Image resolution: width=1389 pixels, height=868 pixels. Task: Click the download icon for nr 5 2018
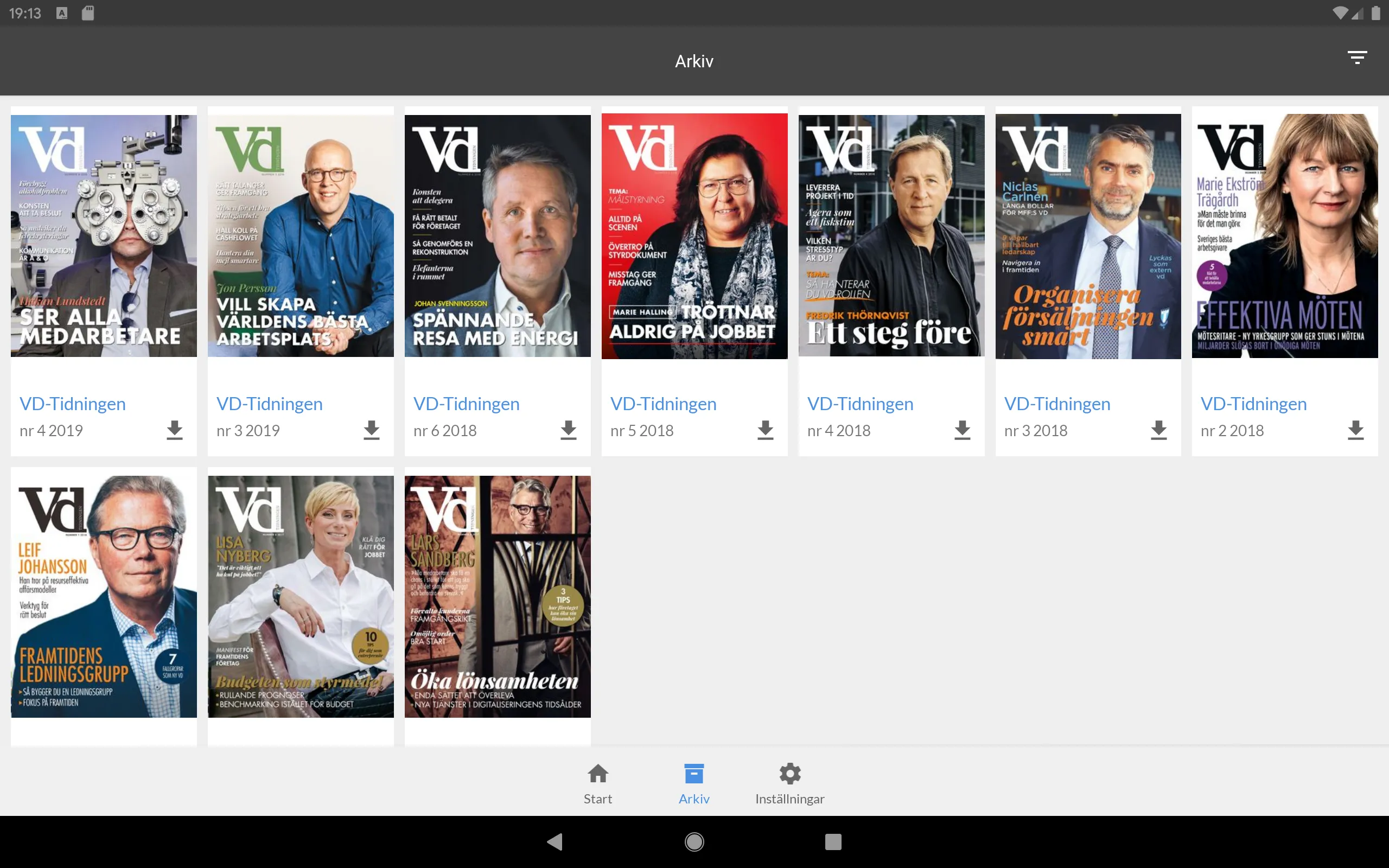(764, 430)
